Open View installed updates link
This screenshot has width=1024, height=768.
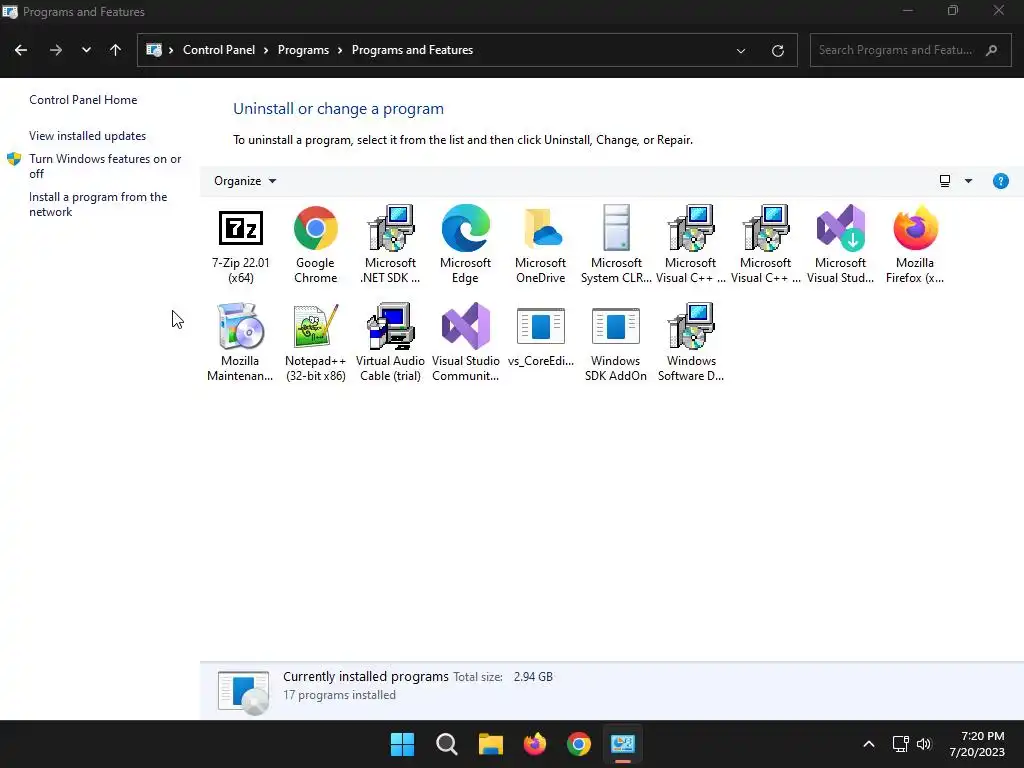(88, 136)
